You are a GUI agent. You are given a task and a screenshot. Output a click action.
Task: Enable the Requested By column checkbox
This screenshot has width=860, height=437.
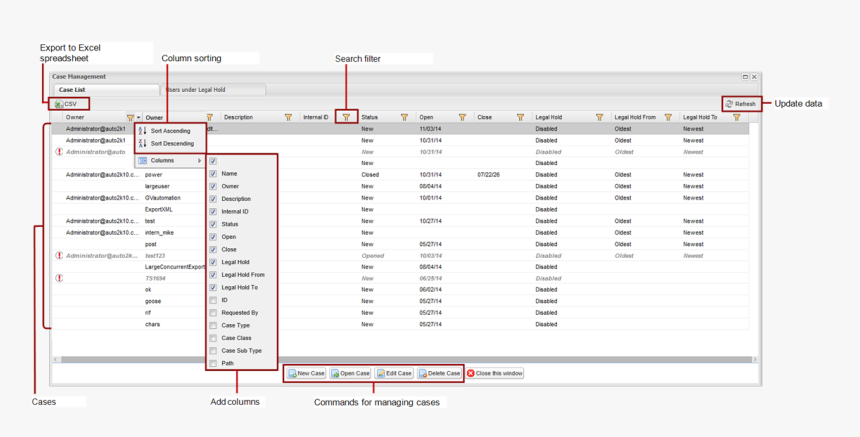213,313
